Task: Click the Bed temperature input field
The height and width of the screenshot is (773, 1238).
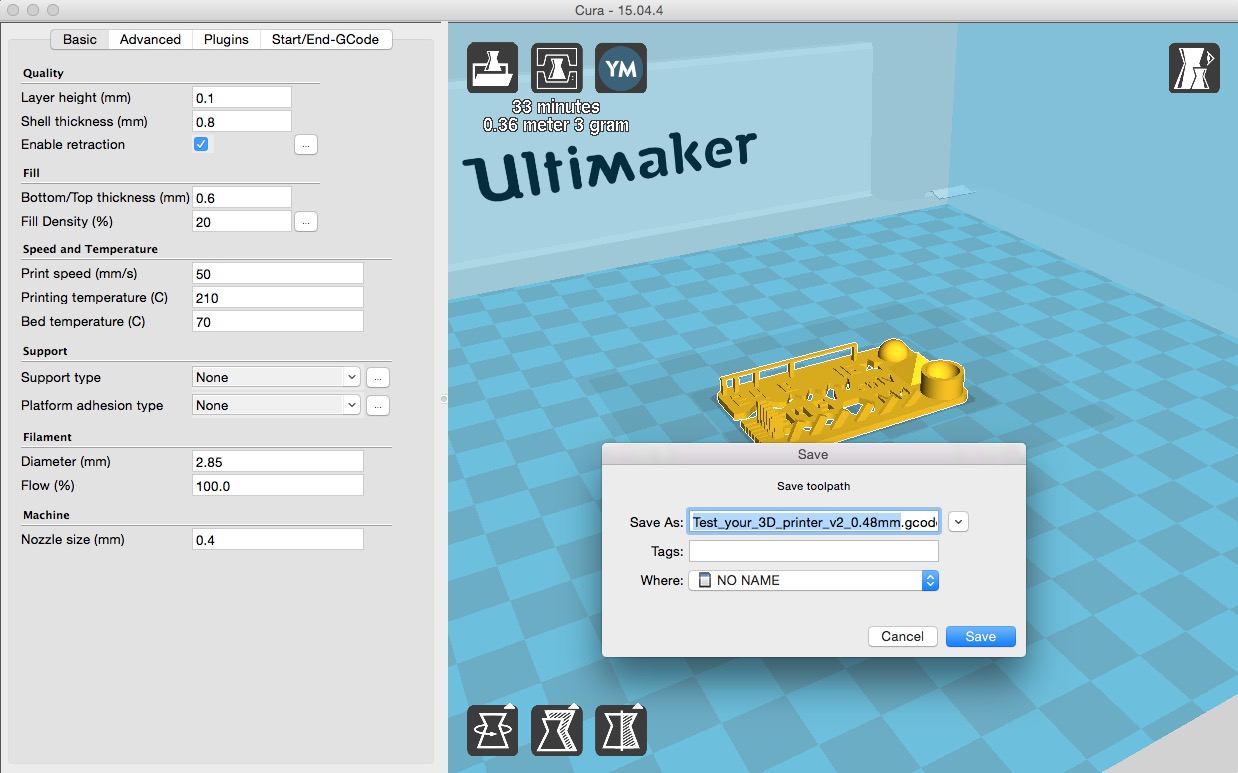Action: 278,321
